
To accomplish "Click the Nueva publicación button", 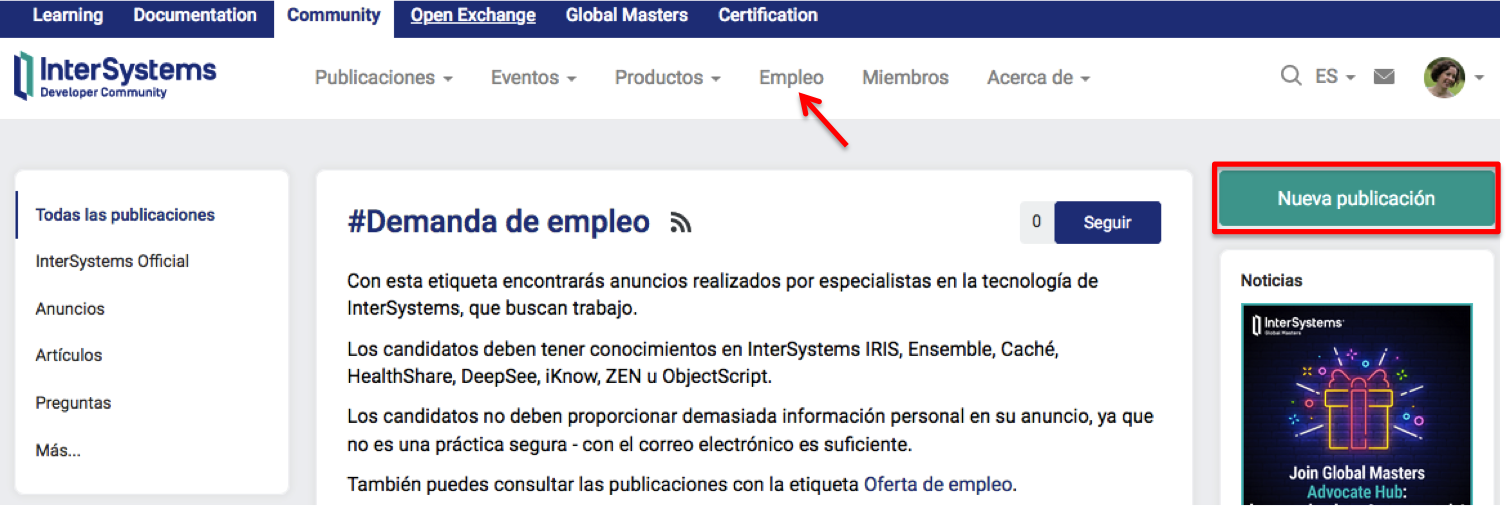I will click(1355, 199).
